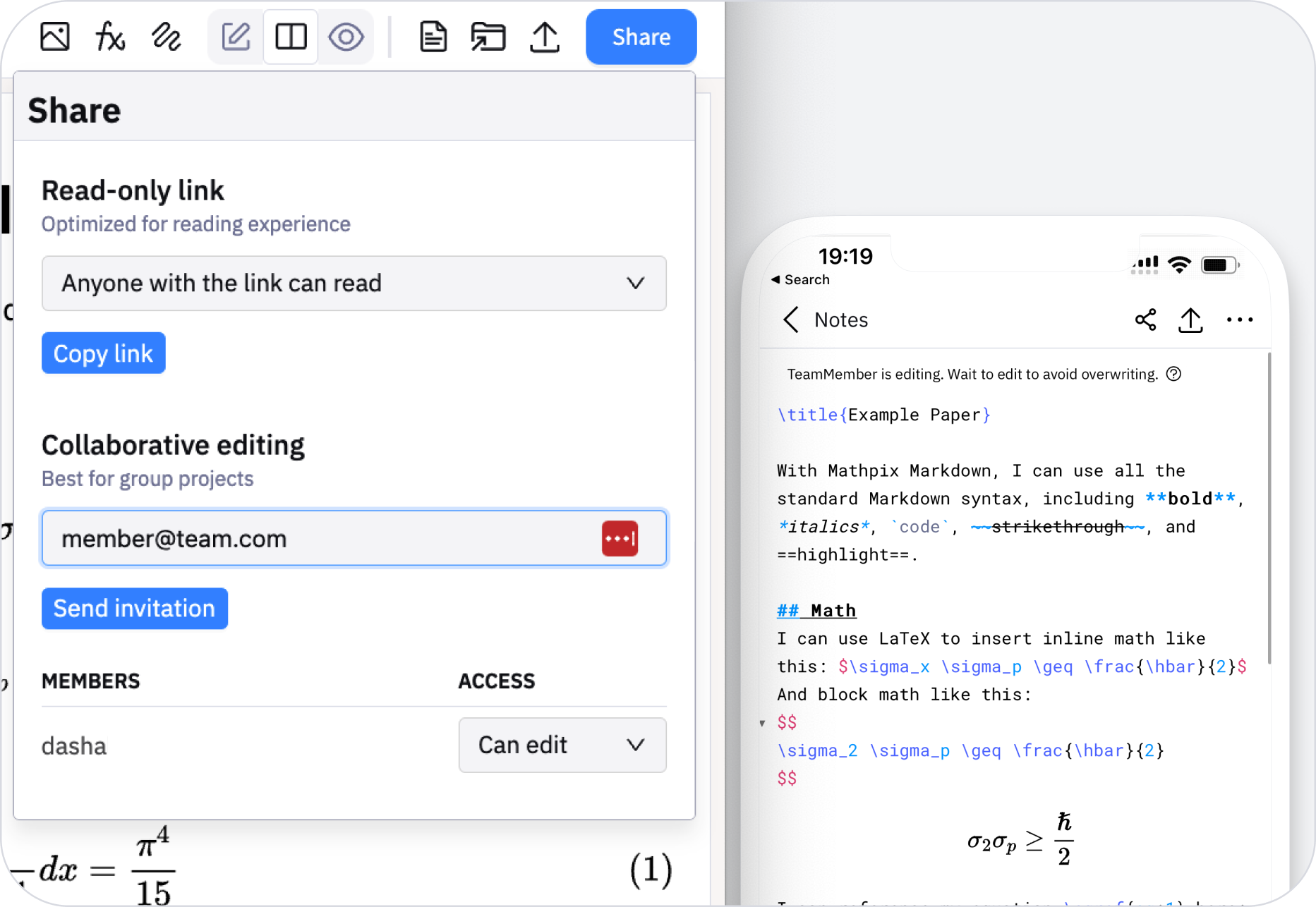Tap the back chevron beside Notes

coord(790,319)
